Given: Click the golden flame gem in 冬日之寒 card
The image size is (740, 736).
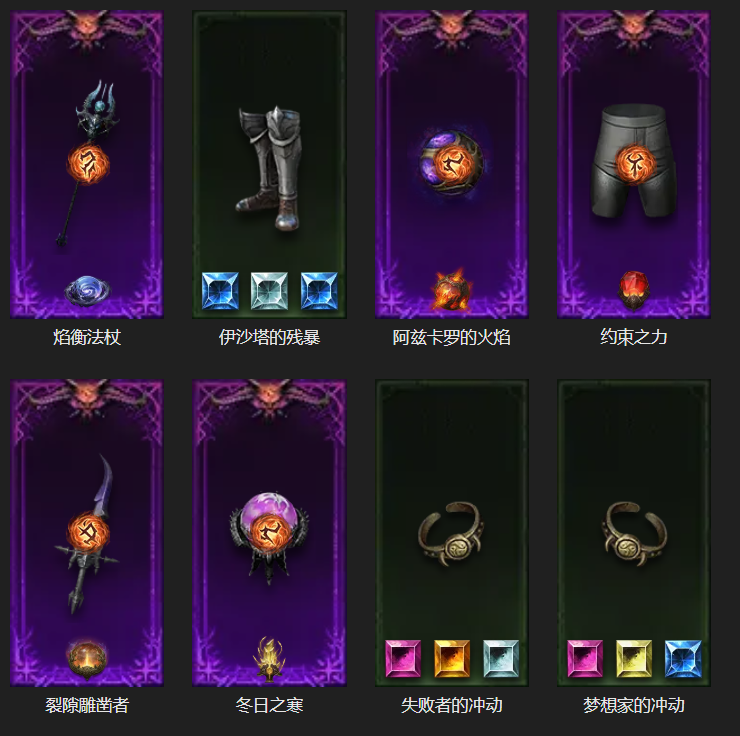Looking at the screenshot, I should coord(269,659).
